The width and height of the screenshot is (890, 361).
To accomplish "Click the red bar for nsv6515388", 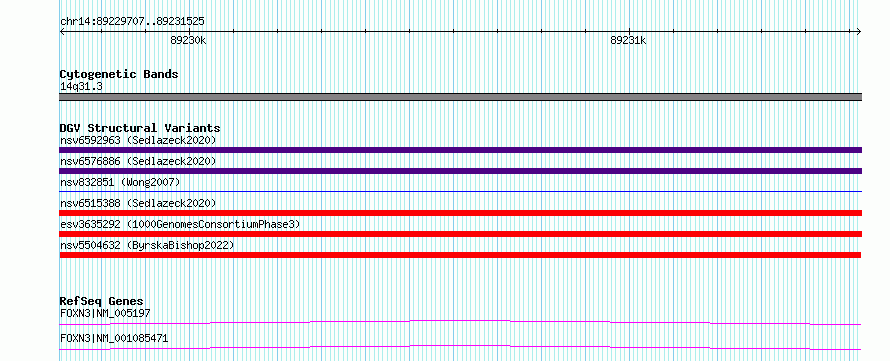I will [x=460, y=213].
